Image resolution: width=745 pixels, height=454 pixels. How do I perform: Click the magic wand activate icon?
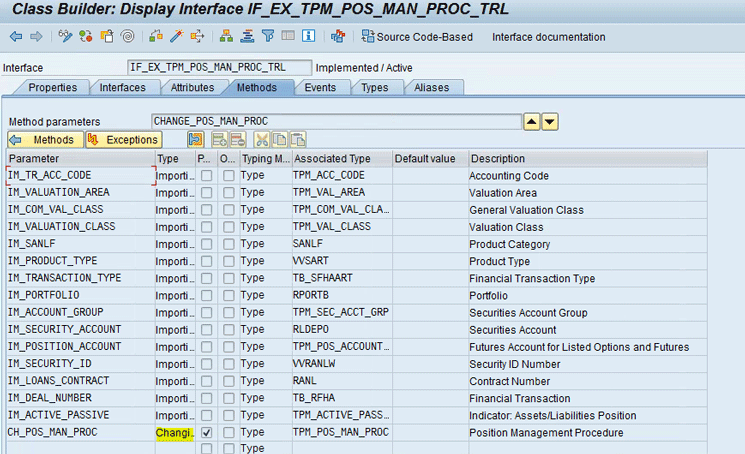(176, 37)
